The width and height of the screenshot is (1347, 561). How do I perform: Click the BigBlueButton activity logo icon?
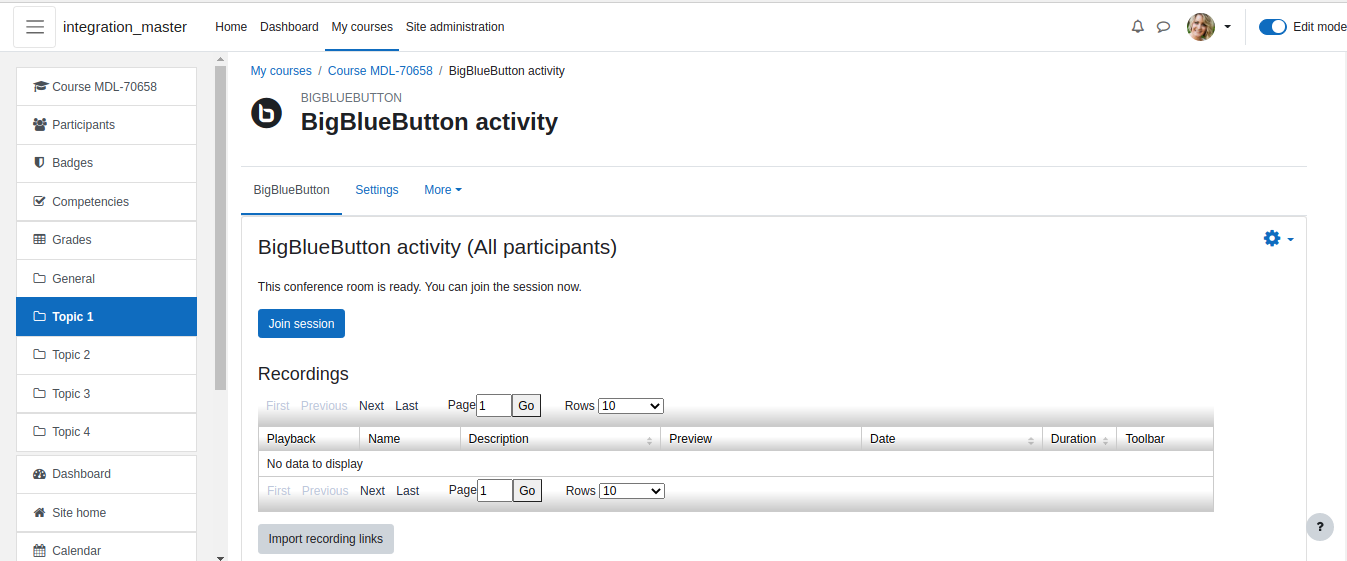(266, 114)
